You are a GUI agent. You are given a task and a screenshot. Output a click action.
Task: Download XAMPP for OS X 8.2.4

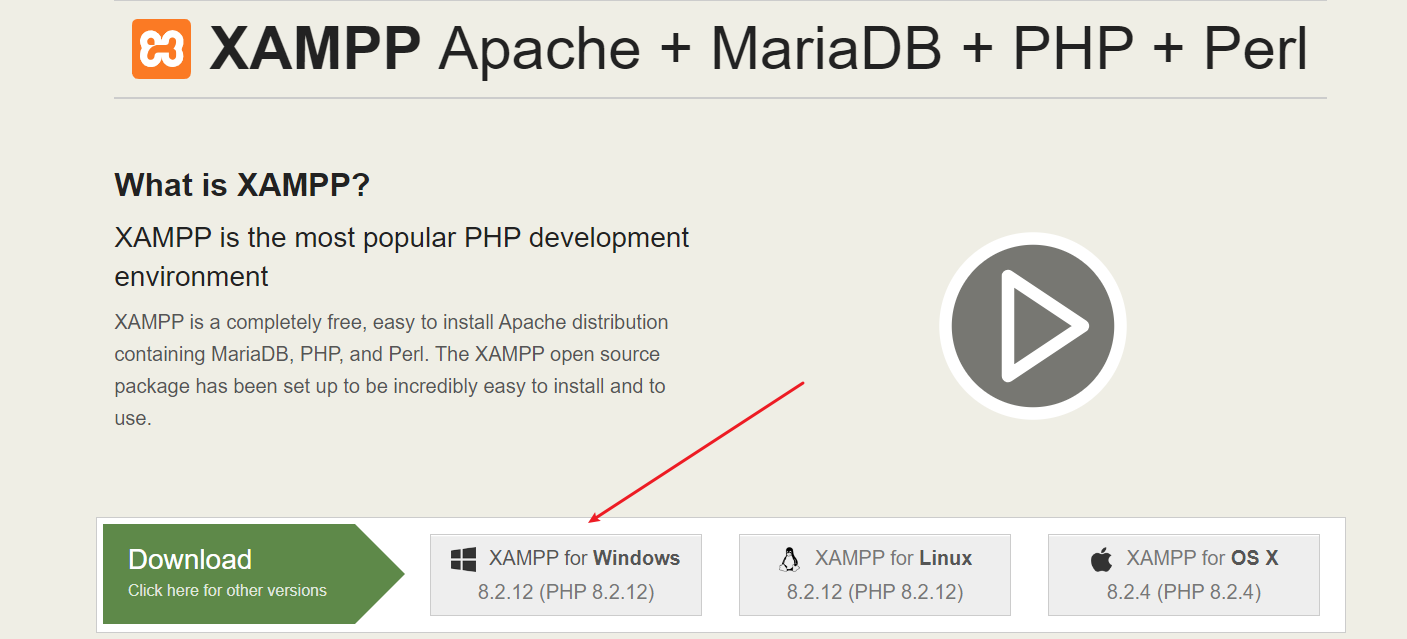coord(1184,575)
